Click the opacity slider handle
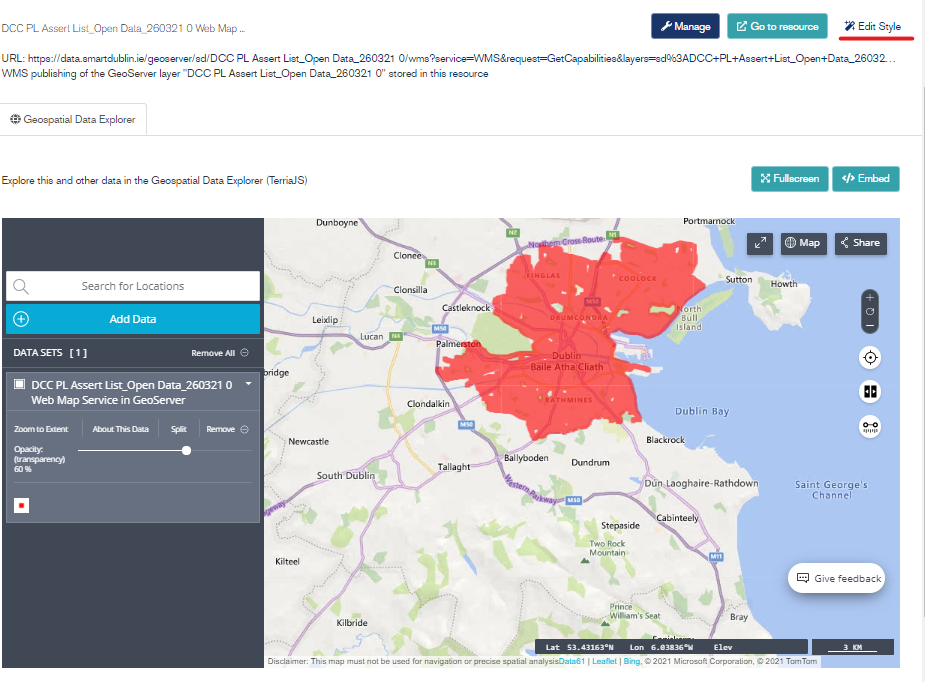Screen dimensions: 925x682 tap(187, 451)
